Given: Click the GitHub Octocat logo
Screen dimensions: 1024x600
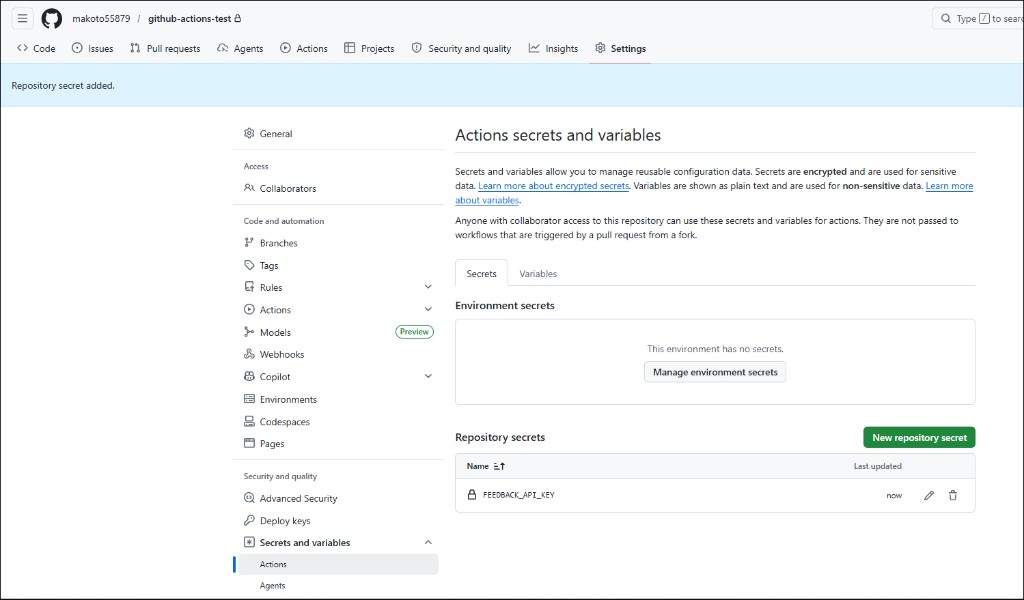Looking at the screenshot, I should [52, 18].
